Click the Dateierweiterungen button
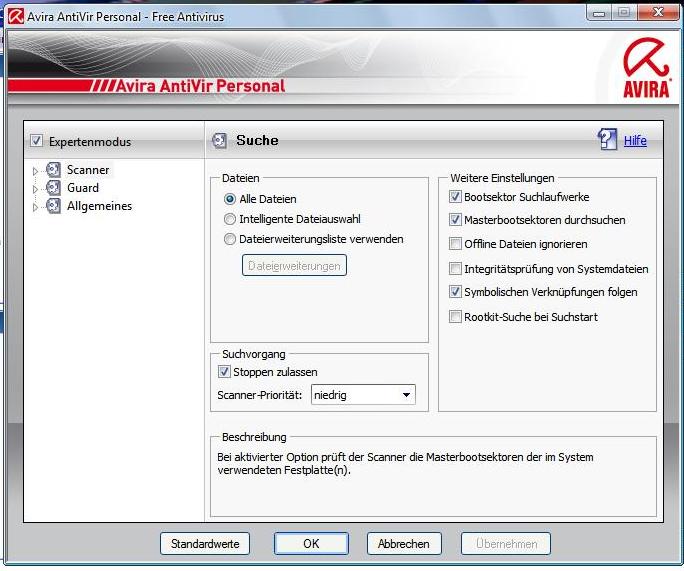This screenshot has width=684, height=571. [294, 265]
